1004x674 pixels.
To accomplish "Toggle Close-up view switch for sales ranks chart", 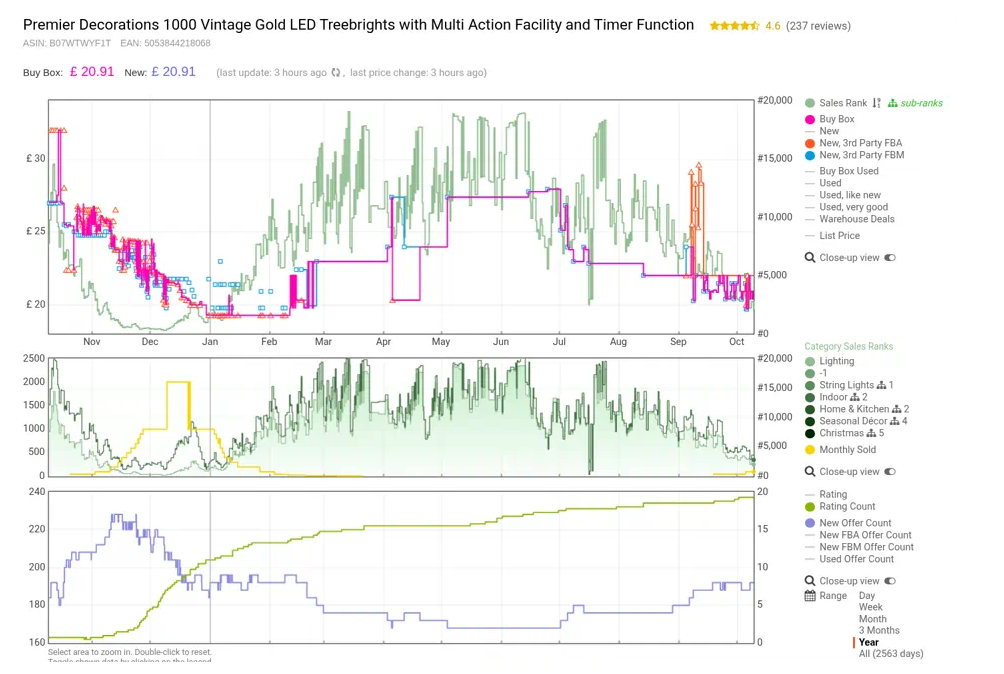I will (890, 472).
